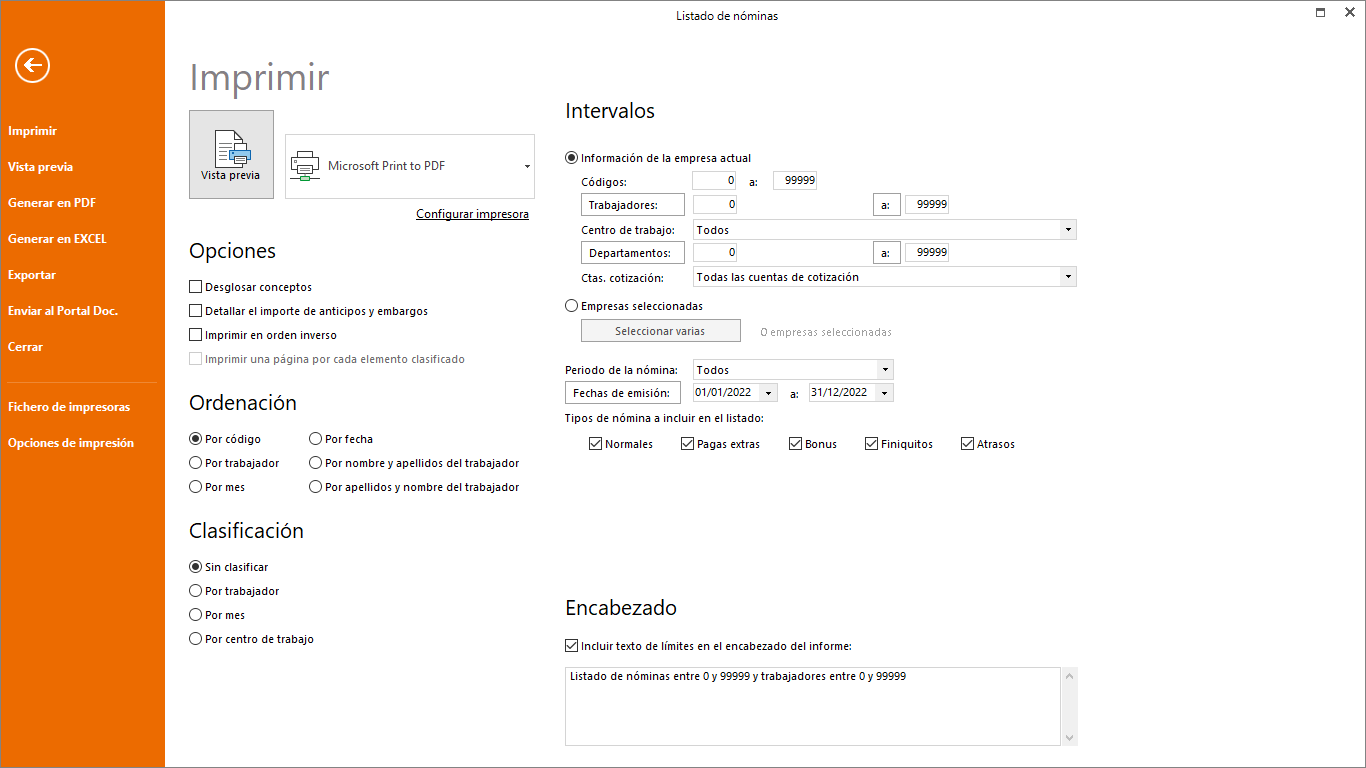The image size is (1366, 768).
Task: Select Por código ordering
Action: (x=196, y=439)
